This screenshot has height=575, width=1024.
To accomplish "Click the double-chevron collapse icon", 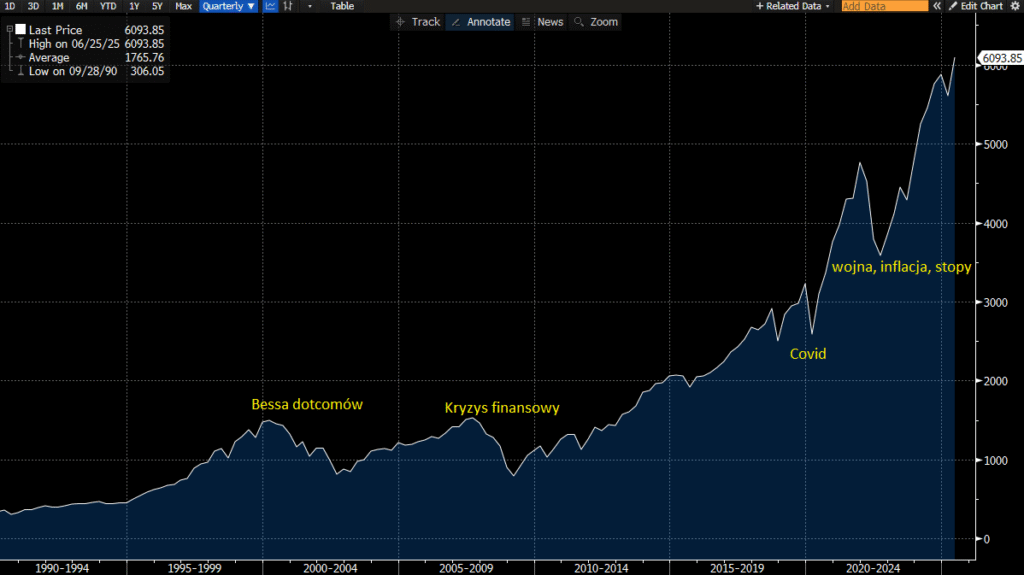I will (937, 6).
